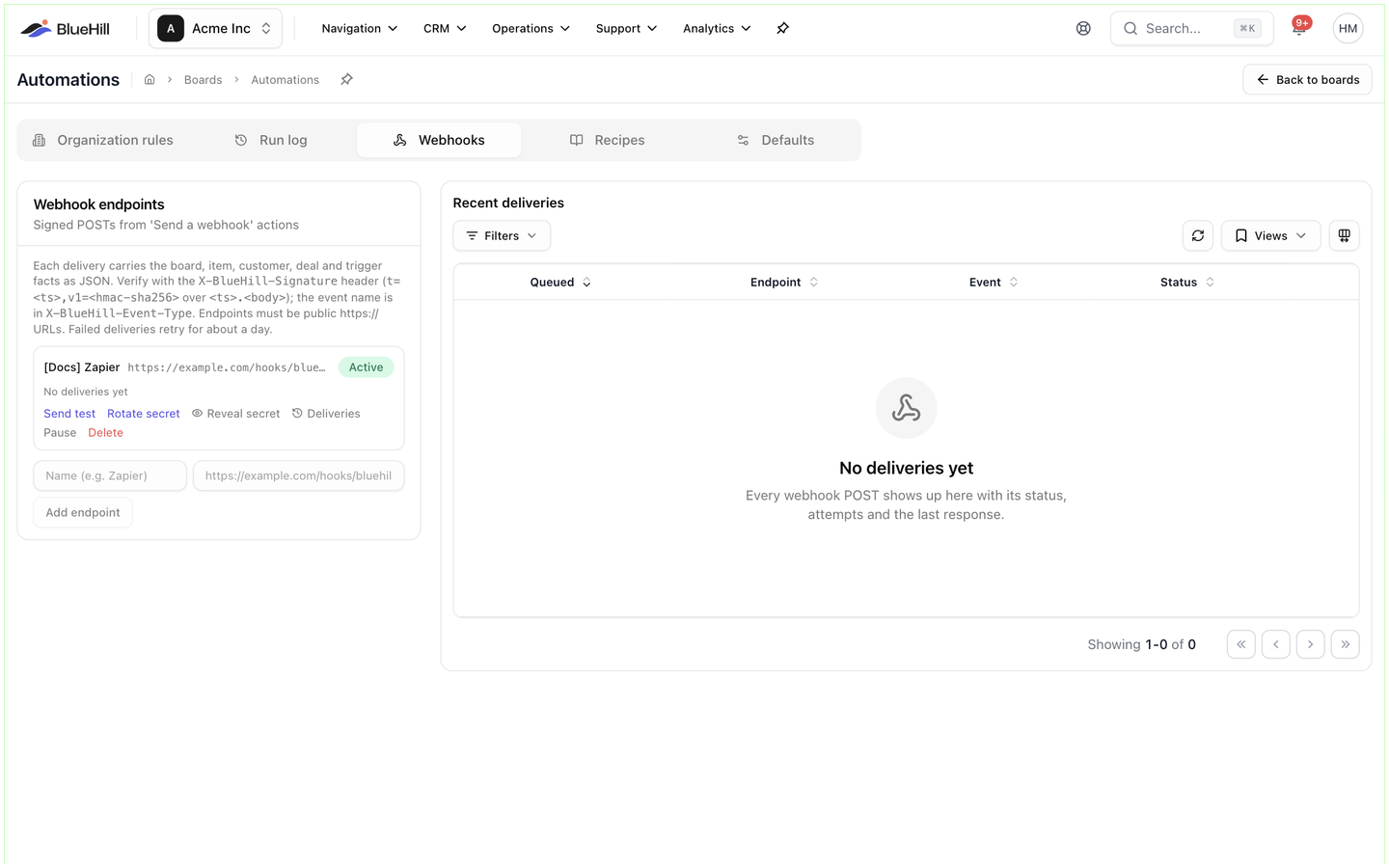Focus the endpoint Name input field
The height and width of the screenshot is (868, 1389).
[x=110, y=476]
